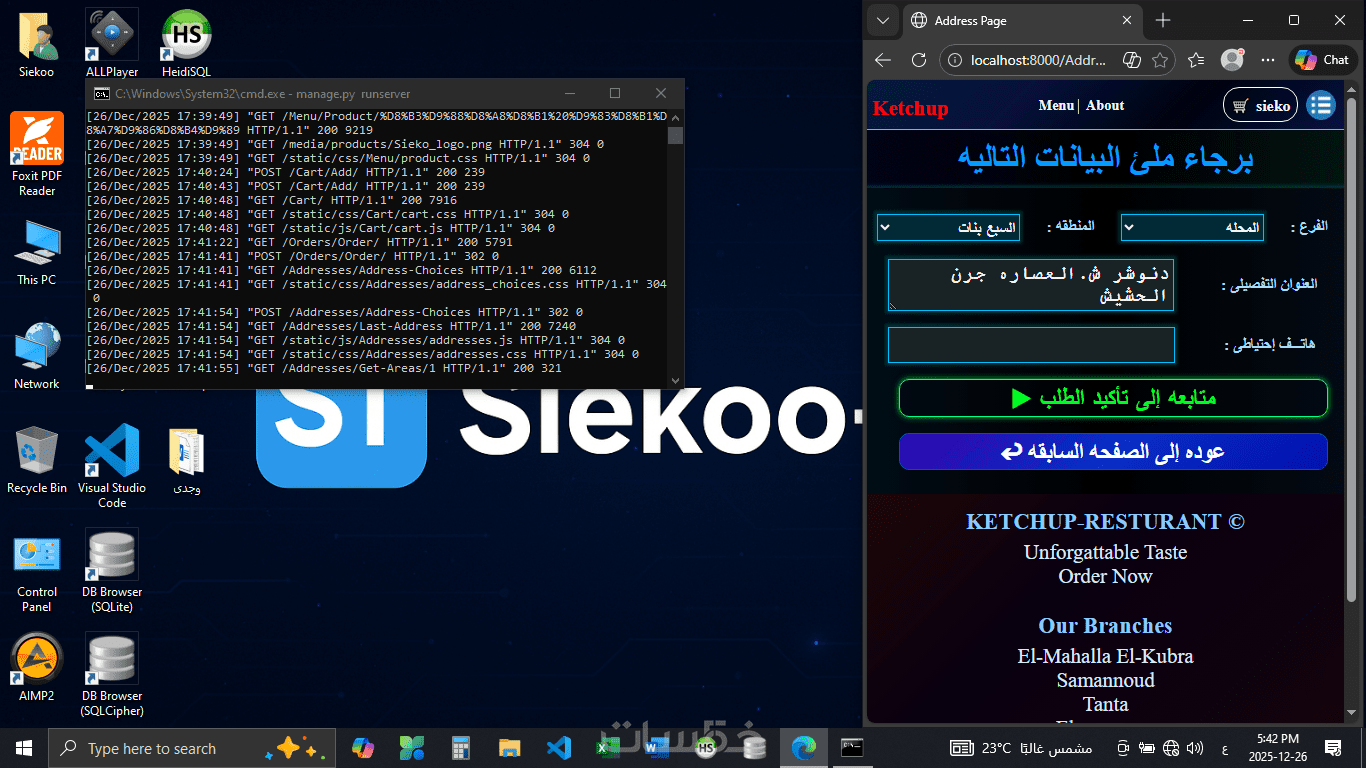Expand the area dropdown showing السبع بنات
The image size is (1366, 768).
point(949,228)
